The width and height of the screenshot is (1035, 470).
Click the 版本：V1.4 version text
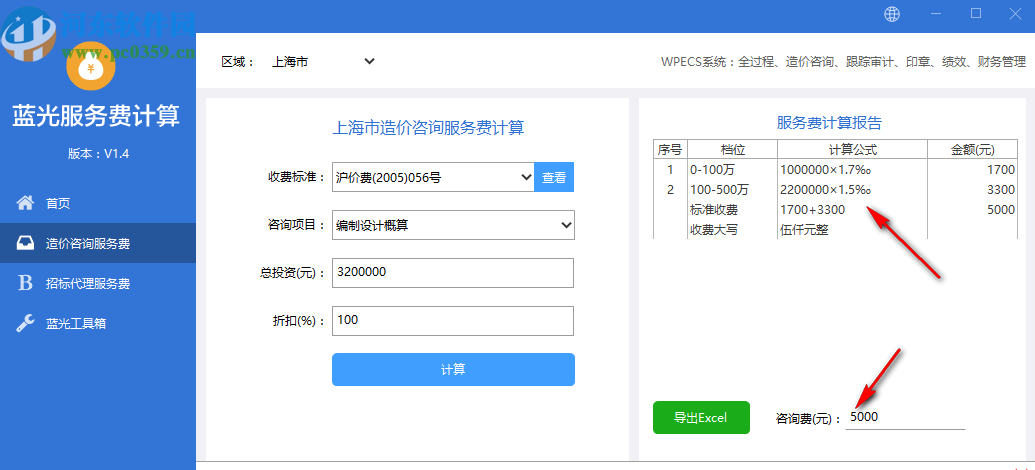coord(98,154)
